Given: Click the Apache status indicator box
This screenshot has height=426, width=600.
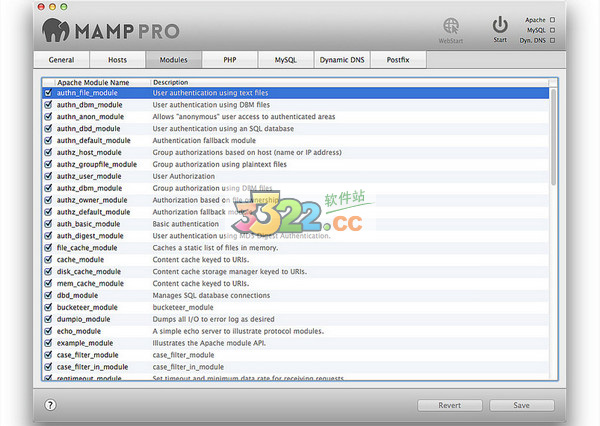Looking at the screenshot, I should (x=552, y=20).
